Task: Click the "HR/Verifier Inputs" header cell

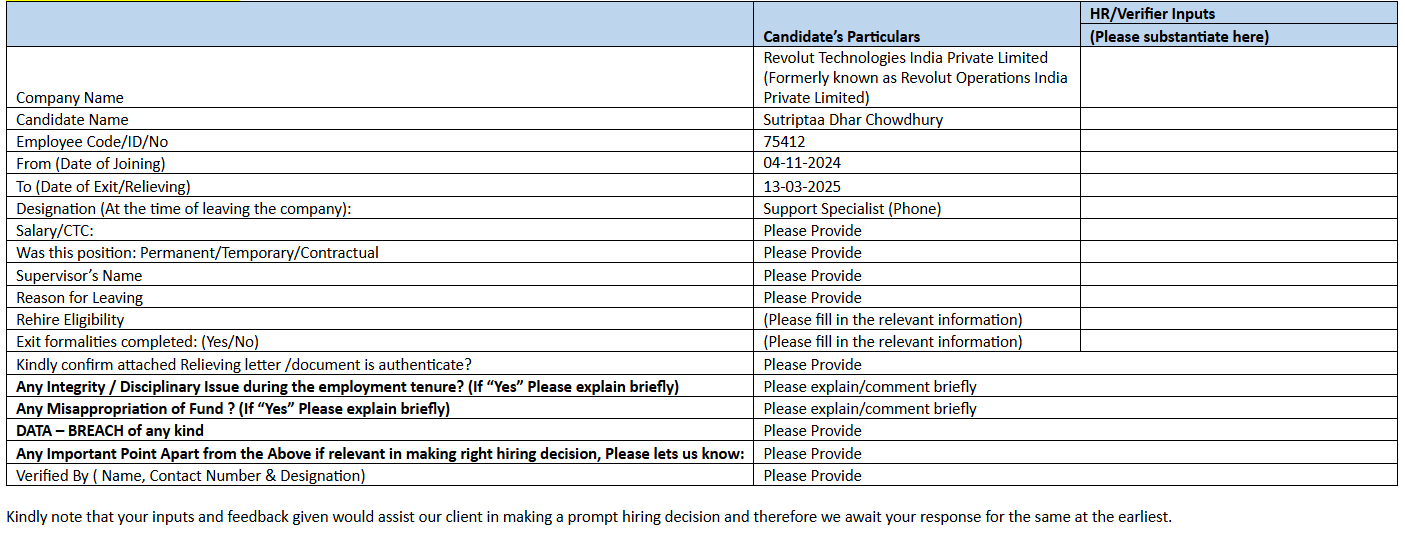Action: point(1151,14)
